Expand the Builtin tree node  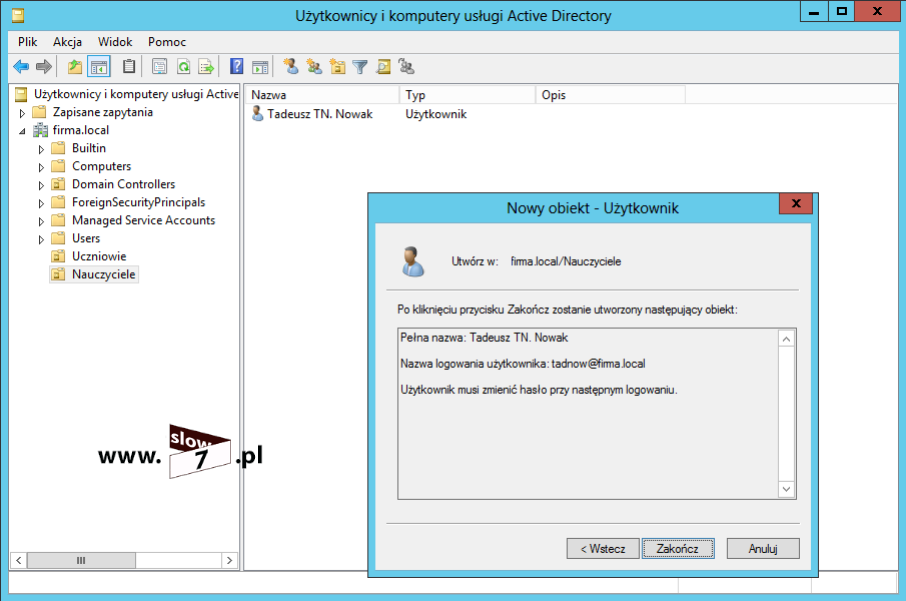coord(41,149)
